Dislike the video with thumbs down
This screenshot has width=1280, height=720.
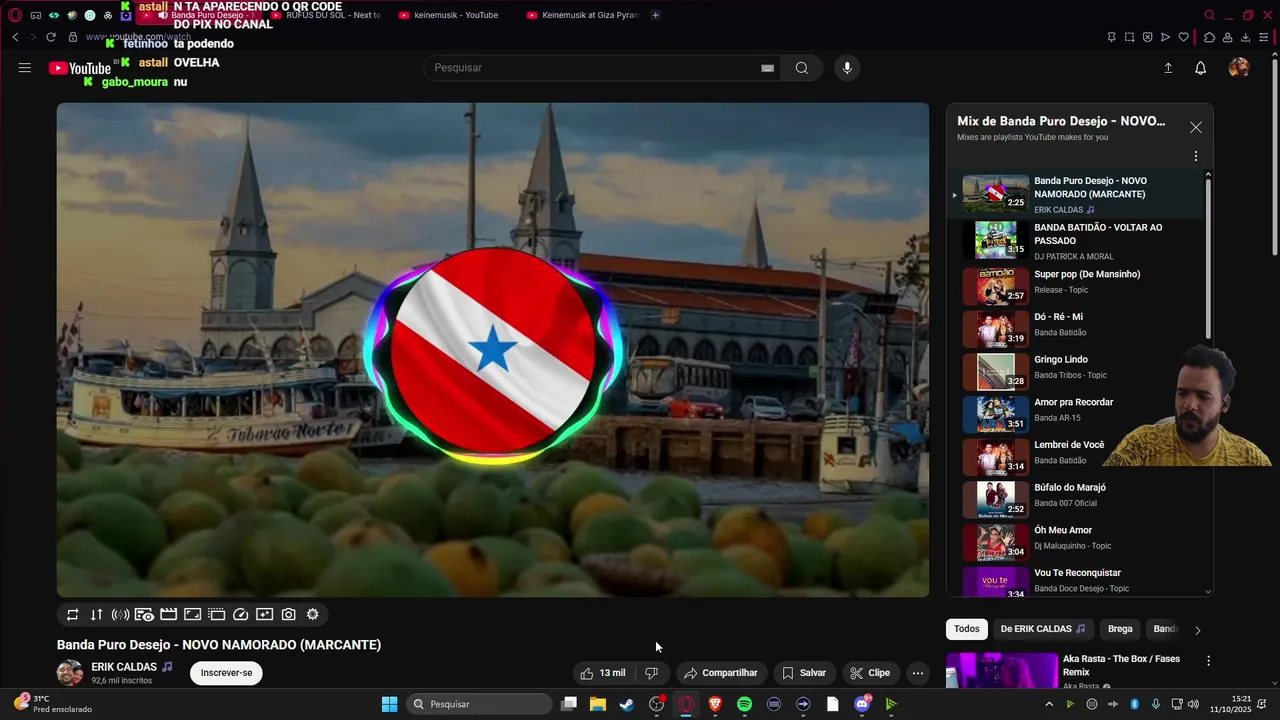coord(651,673)
